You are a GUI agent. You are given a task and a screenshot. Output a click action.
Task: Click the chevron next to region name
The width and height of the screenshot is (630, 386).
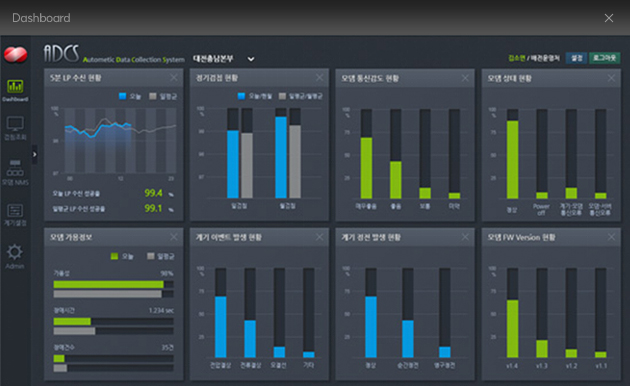(251, 59)
